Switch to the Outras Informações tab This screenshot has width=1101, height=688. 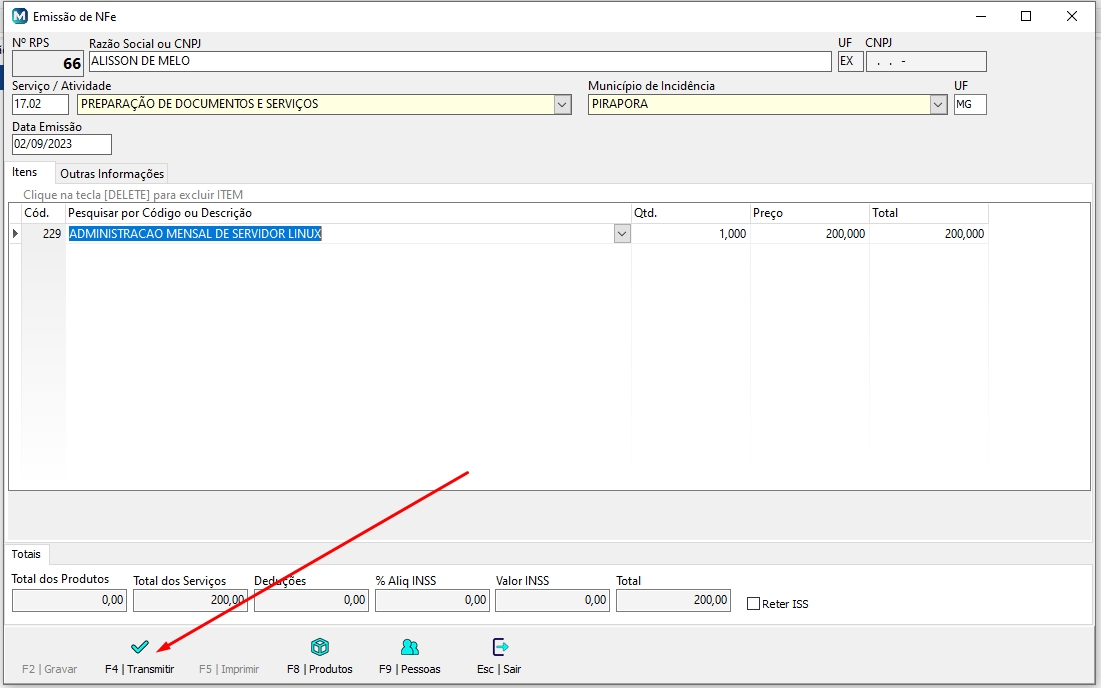click(x=112, y=174)
